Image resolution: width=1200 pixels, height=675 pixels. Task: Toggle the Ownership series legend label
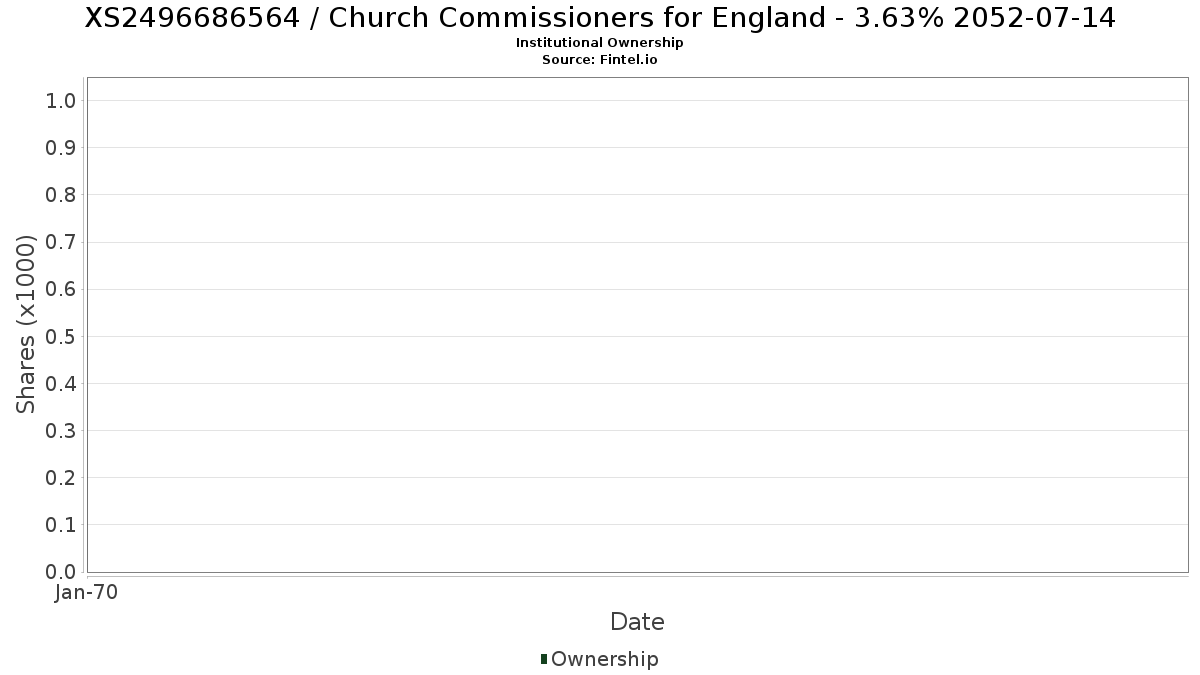604,659
